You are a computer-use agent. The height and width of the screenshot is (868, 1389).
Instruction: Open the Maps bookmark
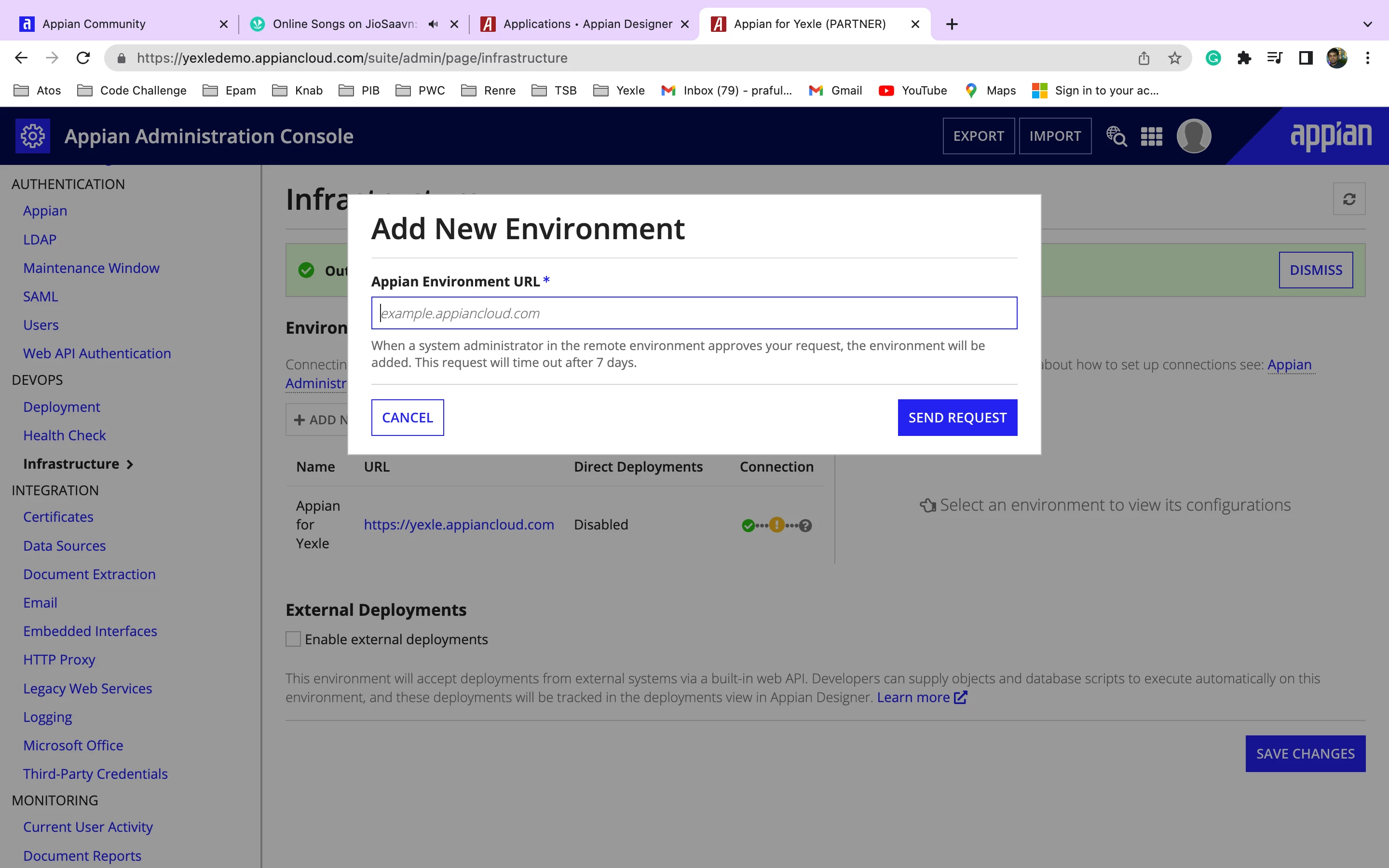click(x=990, y=91)
